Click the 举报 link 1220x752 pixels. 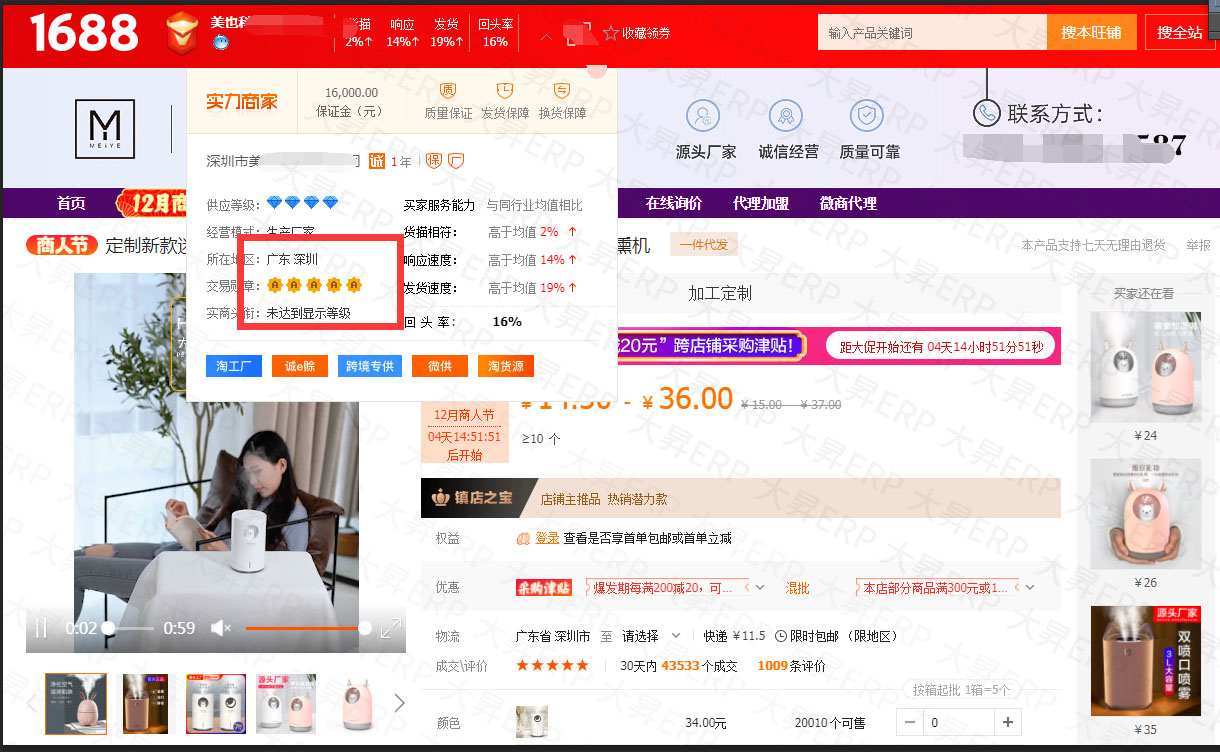point(1198,245)
